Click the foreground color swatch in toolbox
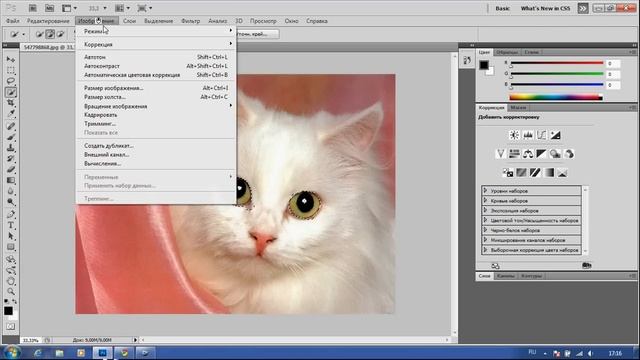 pyautogui.click(x=8, y=311)
